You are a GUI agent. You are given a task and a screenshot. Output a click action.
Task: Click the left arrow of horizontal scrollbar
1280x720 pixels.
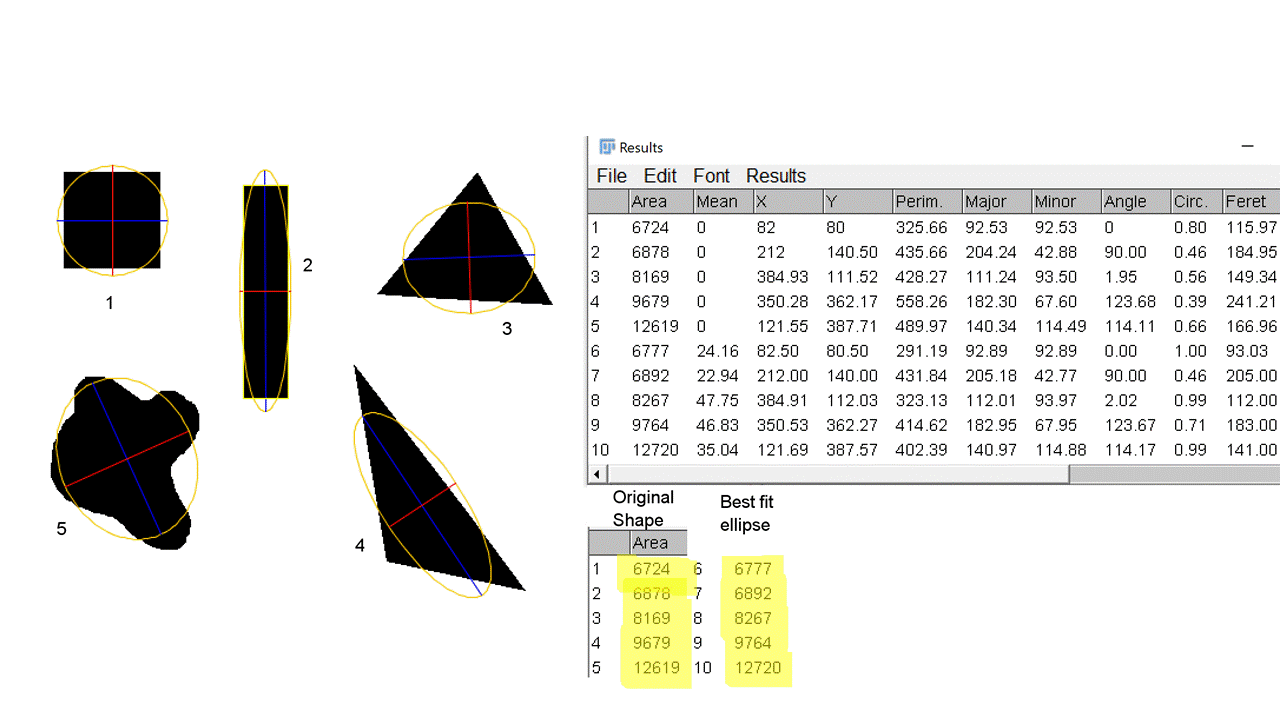(597, 474)
